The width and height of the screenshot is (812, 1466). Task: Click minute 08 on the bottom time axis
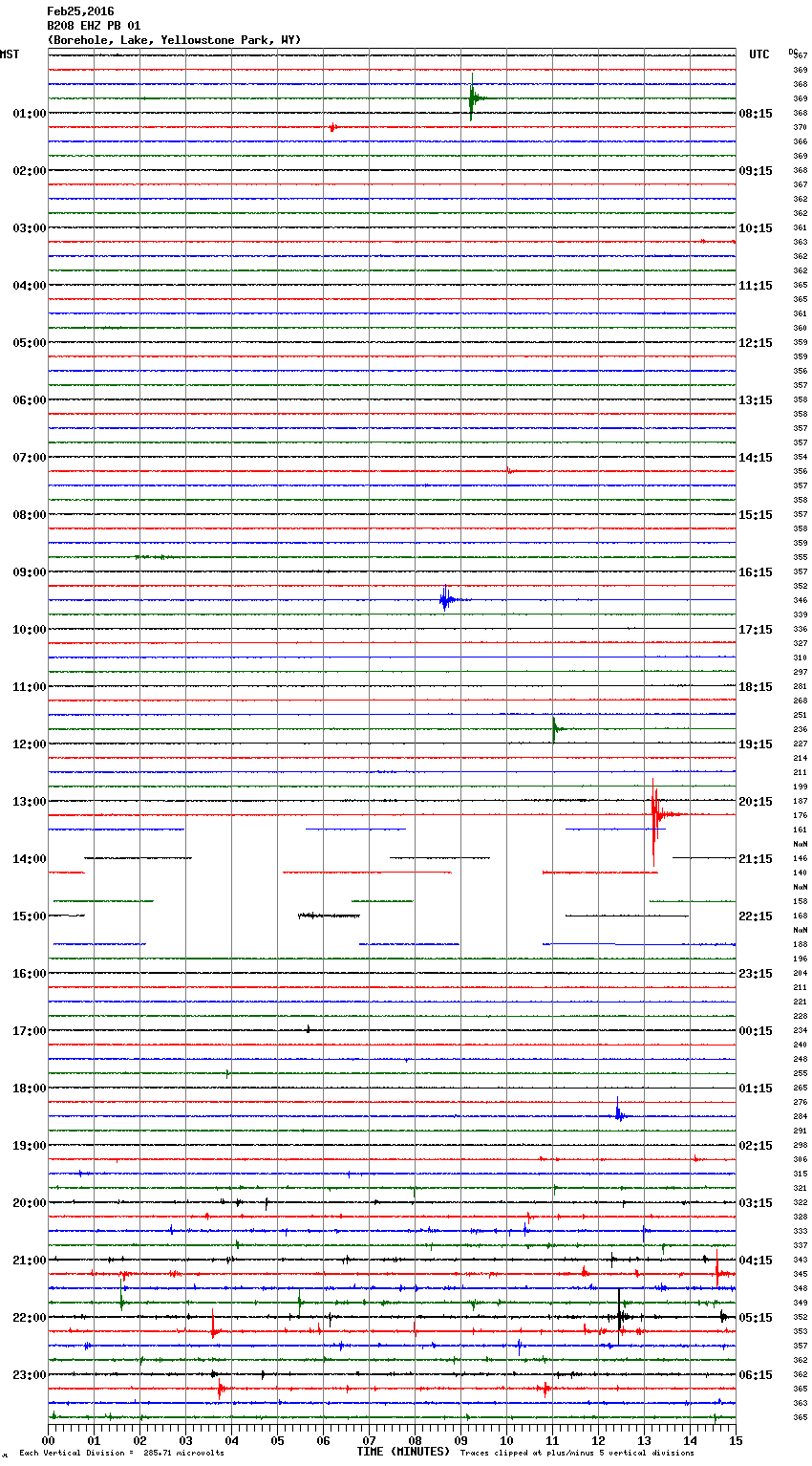(x=416, y=1440)
